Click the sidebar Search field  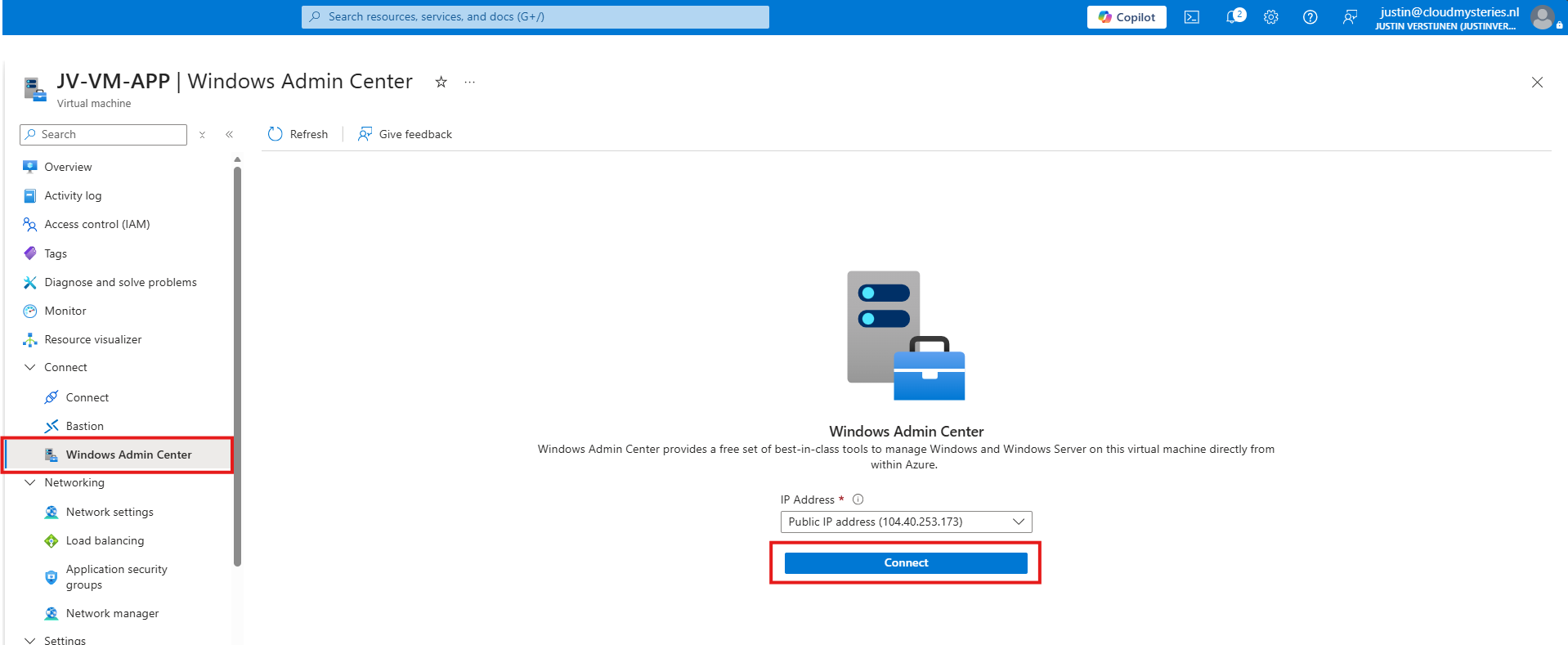click(x=104, y=135)
